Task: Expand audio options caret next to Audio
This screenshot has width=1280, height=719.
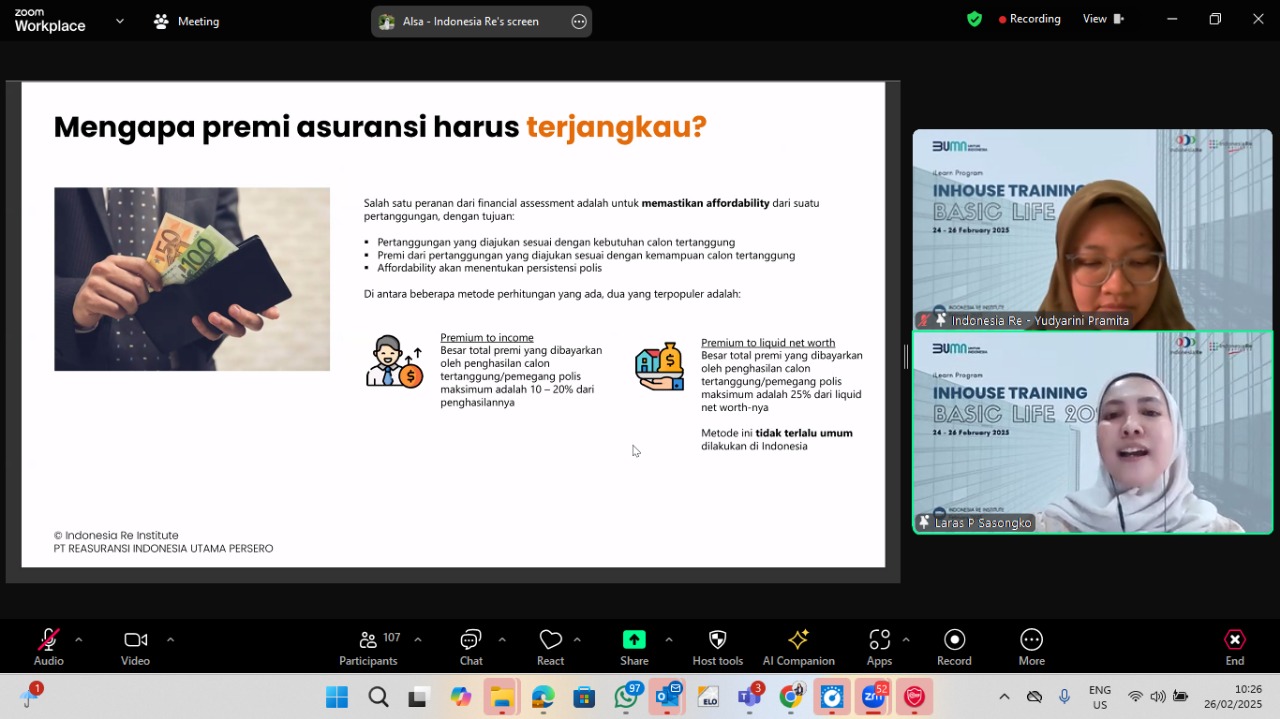Action: (78, 639)
